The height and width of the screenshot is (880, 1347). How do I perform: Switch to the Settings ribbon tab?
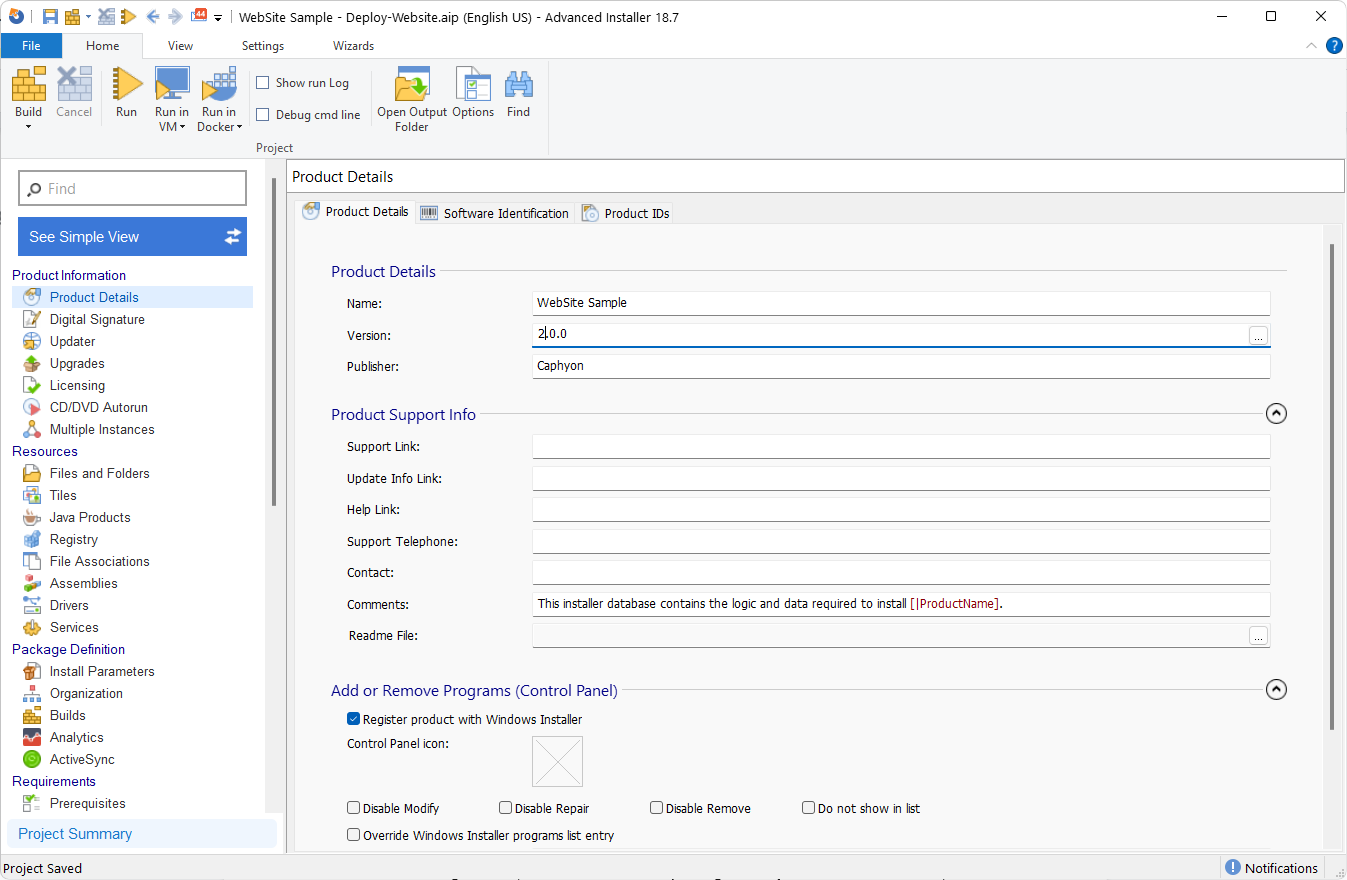coord(263,46)
